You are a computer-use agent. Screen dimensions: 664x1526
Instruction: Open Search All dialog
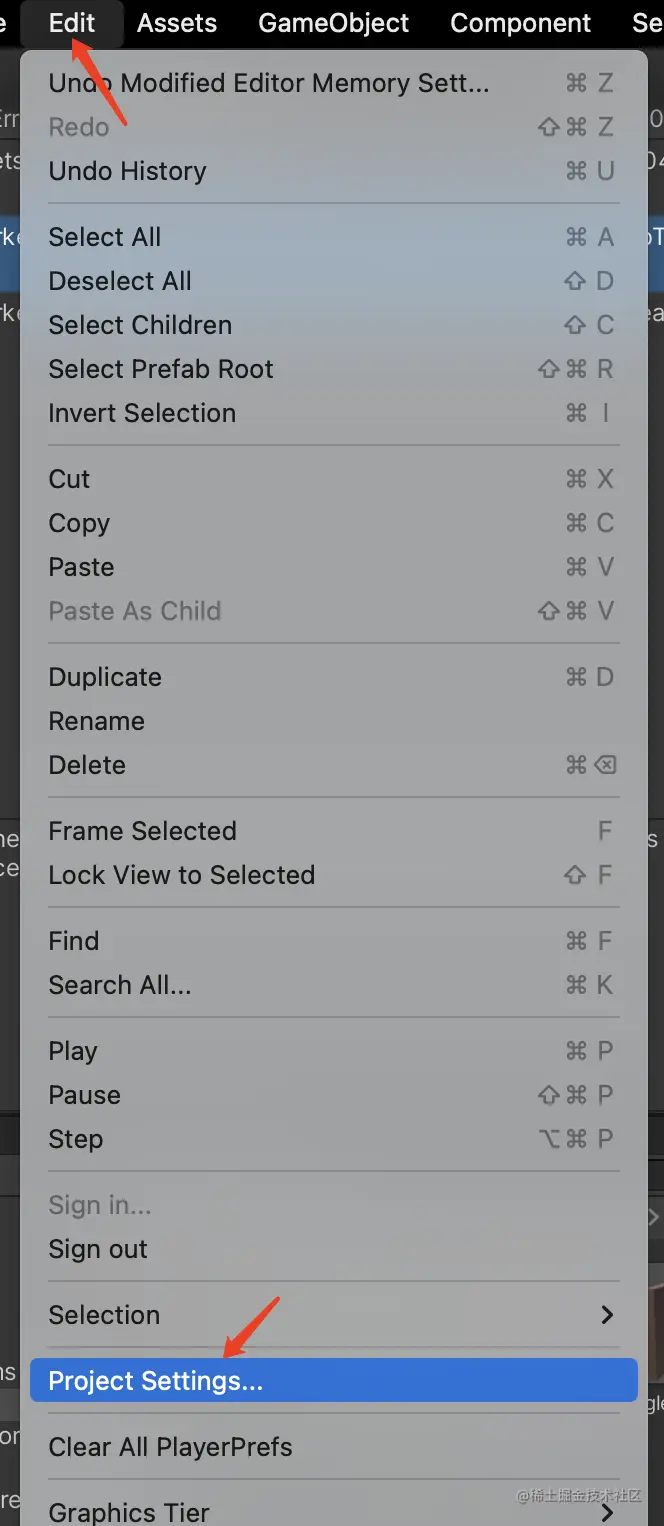[x=120, y=985]
